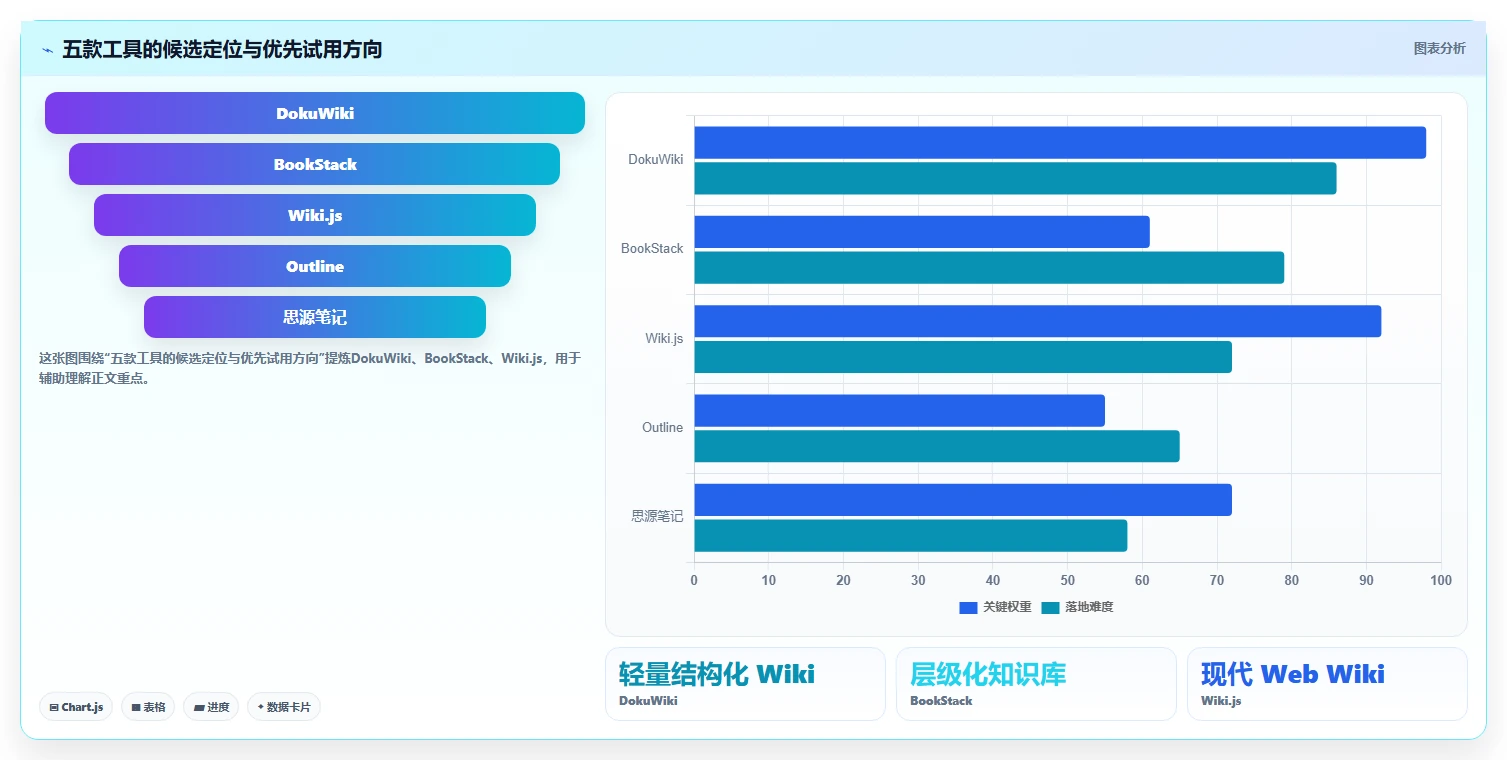Click the x-axis value 100
The image size is (1507, 760).
point(1440,580)
